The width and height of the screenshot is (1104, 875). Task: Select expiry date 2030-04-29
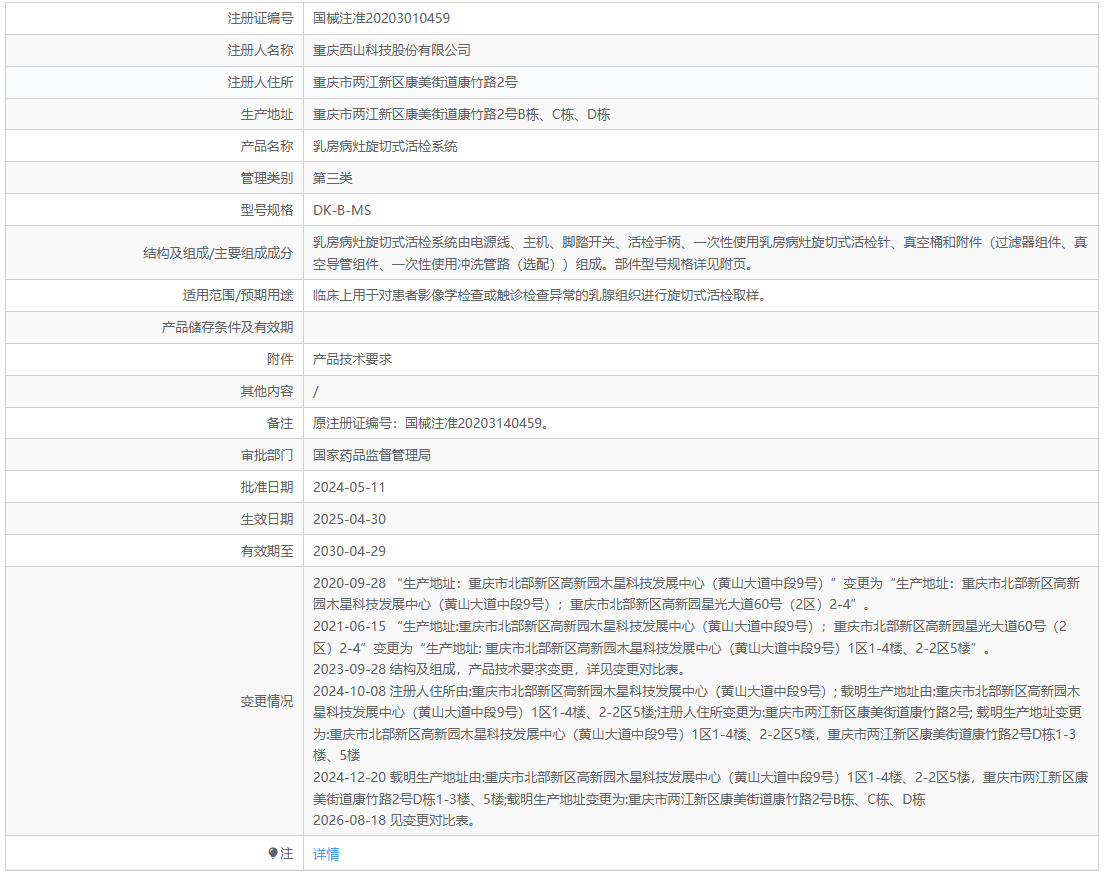pyautogui.click(x=349, y=551)
